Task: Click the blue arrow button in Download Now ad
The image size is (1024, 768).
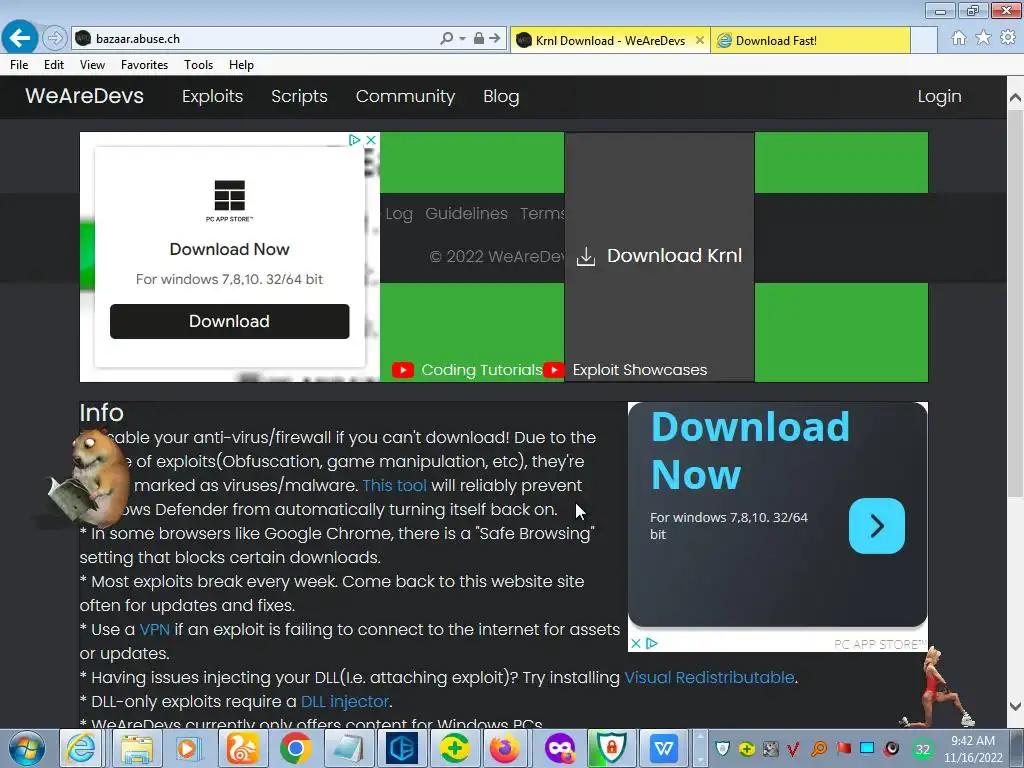Action: pyautogui.click(x=876, y=526)
